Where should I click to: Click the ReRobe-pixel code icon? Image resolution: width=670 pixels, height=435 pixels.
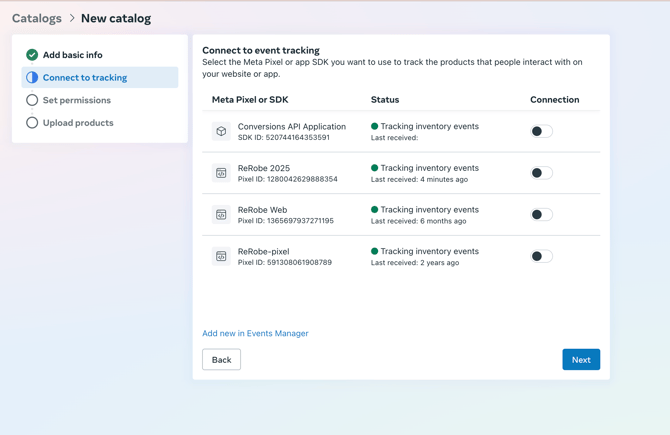[221, 256]
